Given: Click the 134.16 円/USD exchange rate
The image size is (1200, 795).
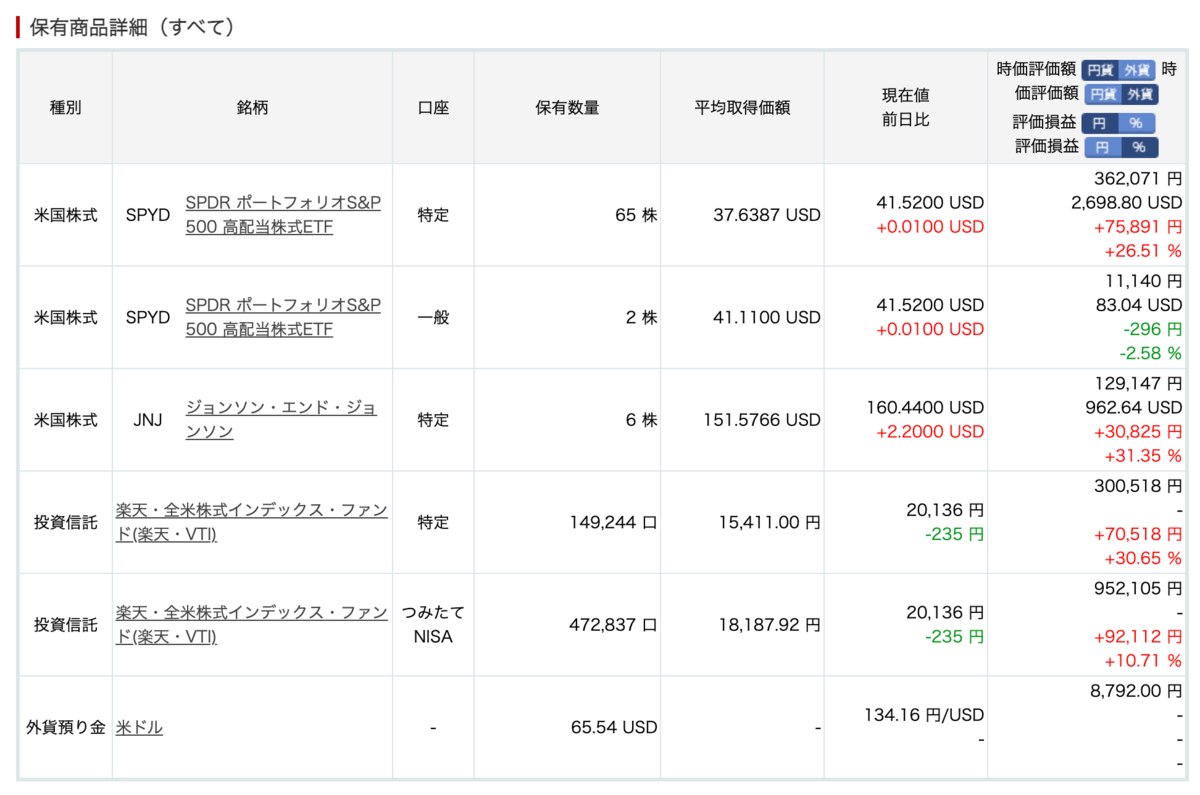Looking at the screenshot, I should point(924,715).
